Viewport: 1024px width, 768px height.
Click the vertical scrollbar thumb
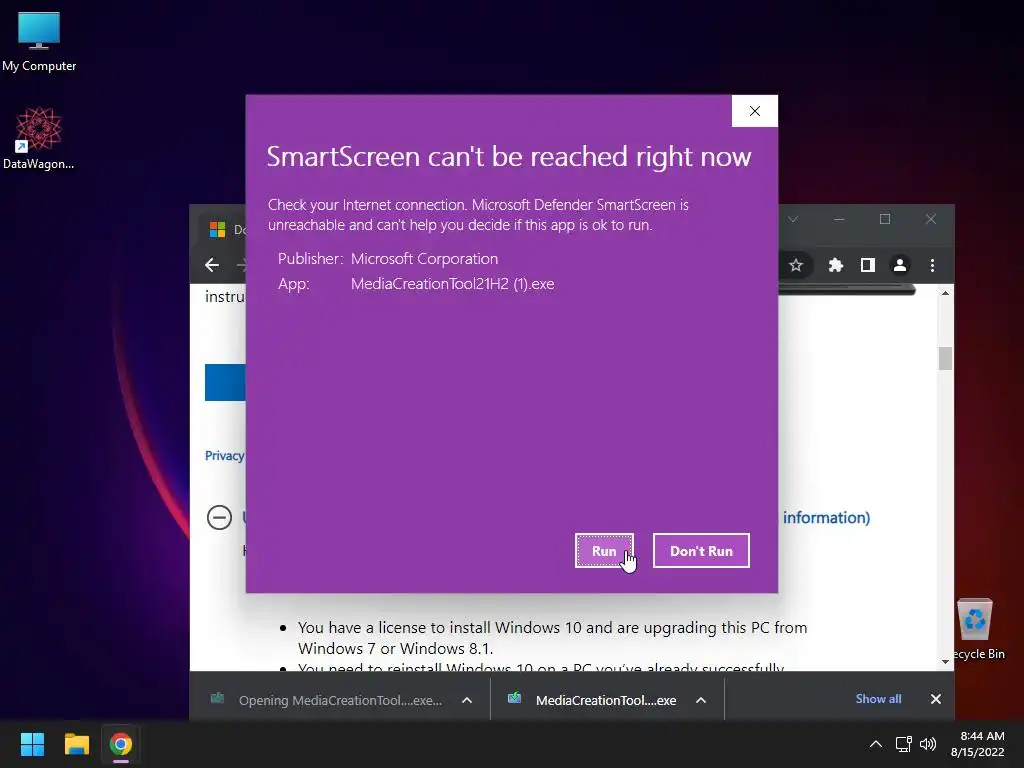click(945, 359)
